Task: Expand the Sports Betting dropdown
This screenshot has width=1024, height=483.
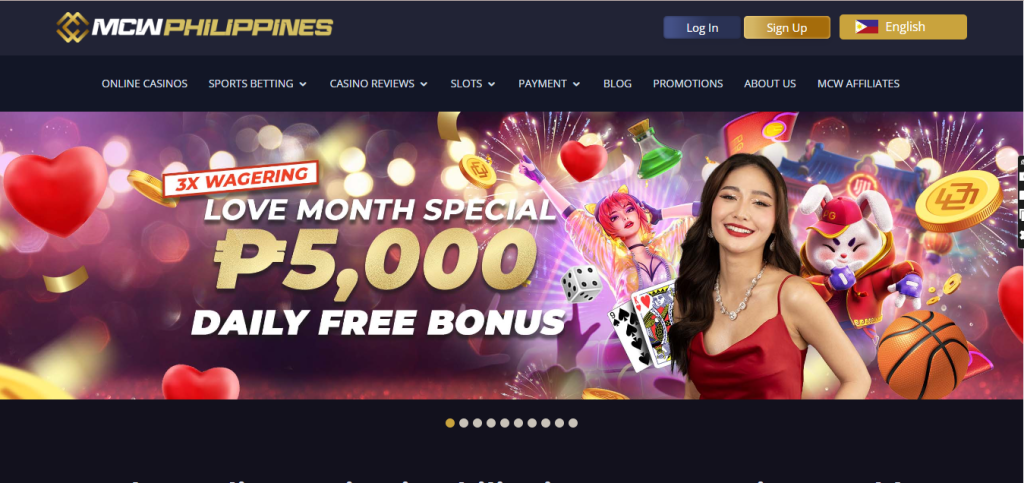Action: [x=257, y=84]
